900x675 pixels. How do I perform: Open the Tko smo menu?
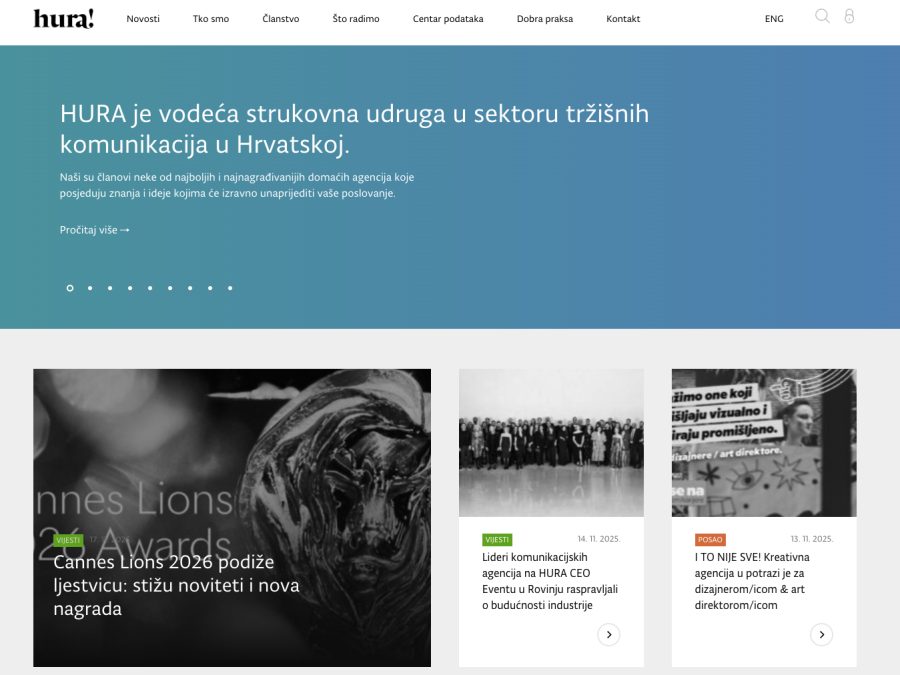[211, 19]
